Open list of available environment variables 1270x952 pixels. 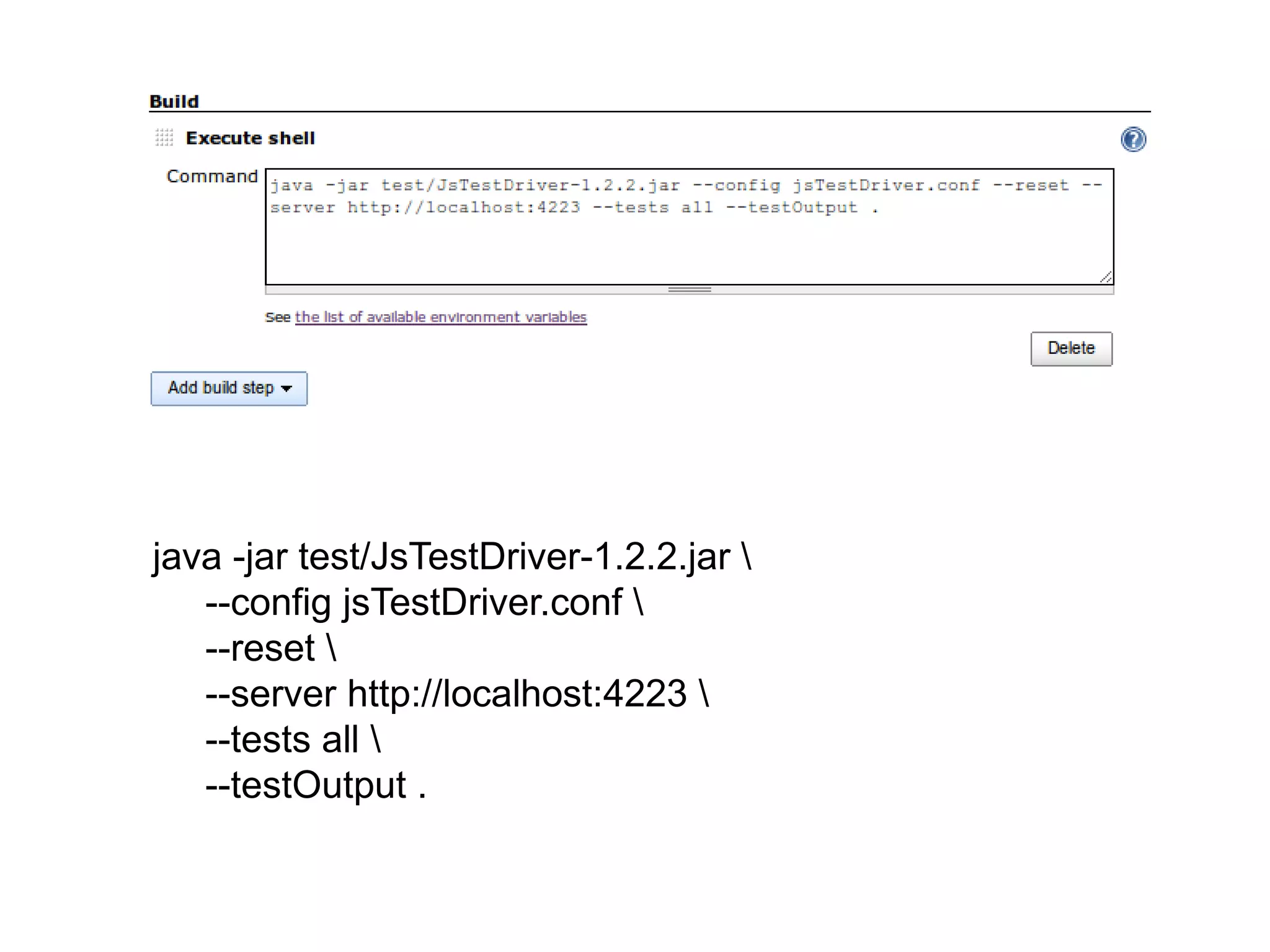pos(440,317)
